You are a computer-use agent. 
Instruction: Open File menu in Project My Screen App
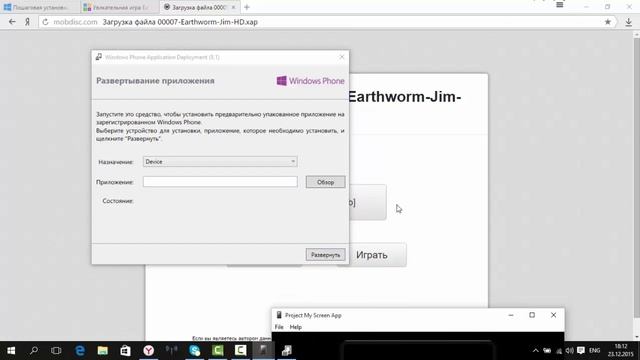[279, 327]
